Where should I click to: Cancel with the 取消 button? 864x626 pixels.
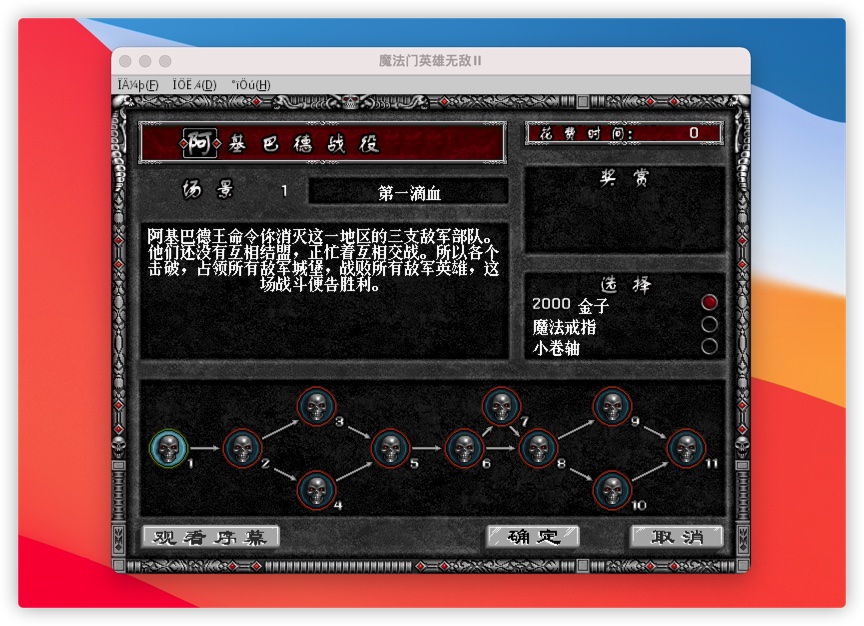pos(677,537)
